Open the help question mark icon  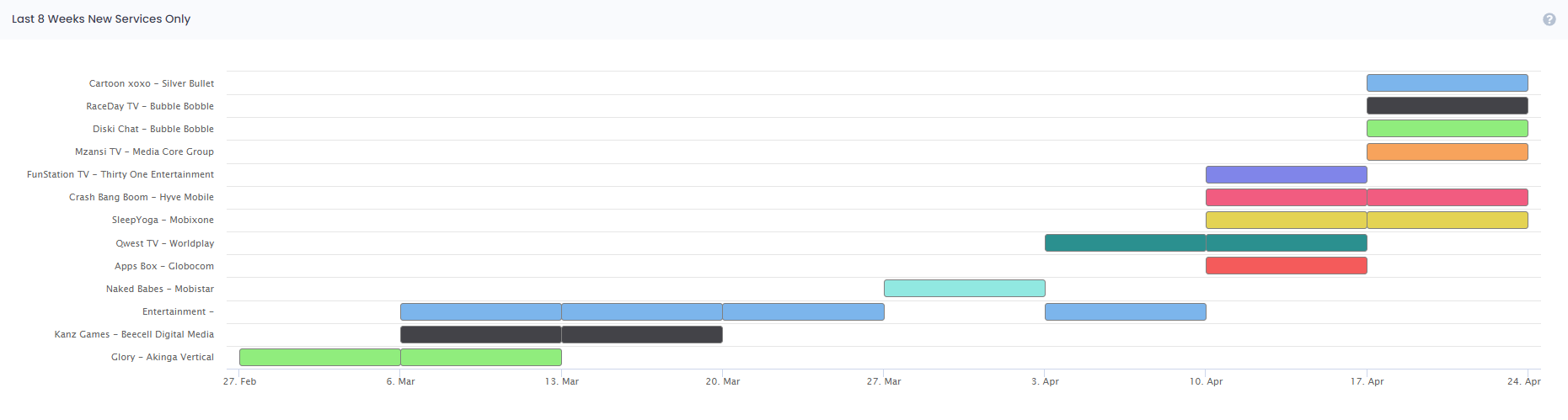(x=1549, y=19)
